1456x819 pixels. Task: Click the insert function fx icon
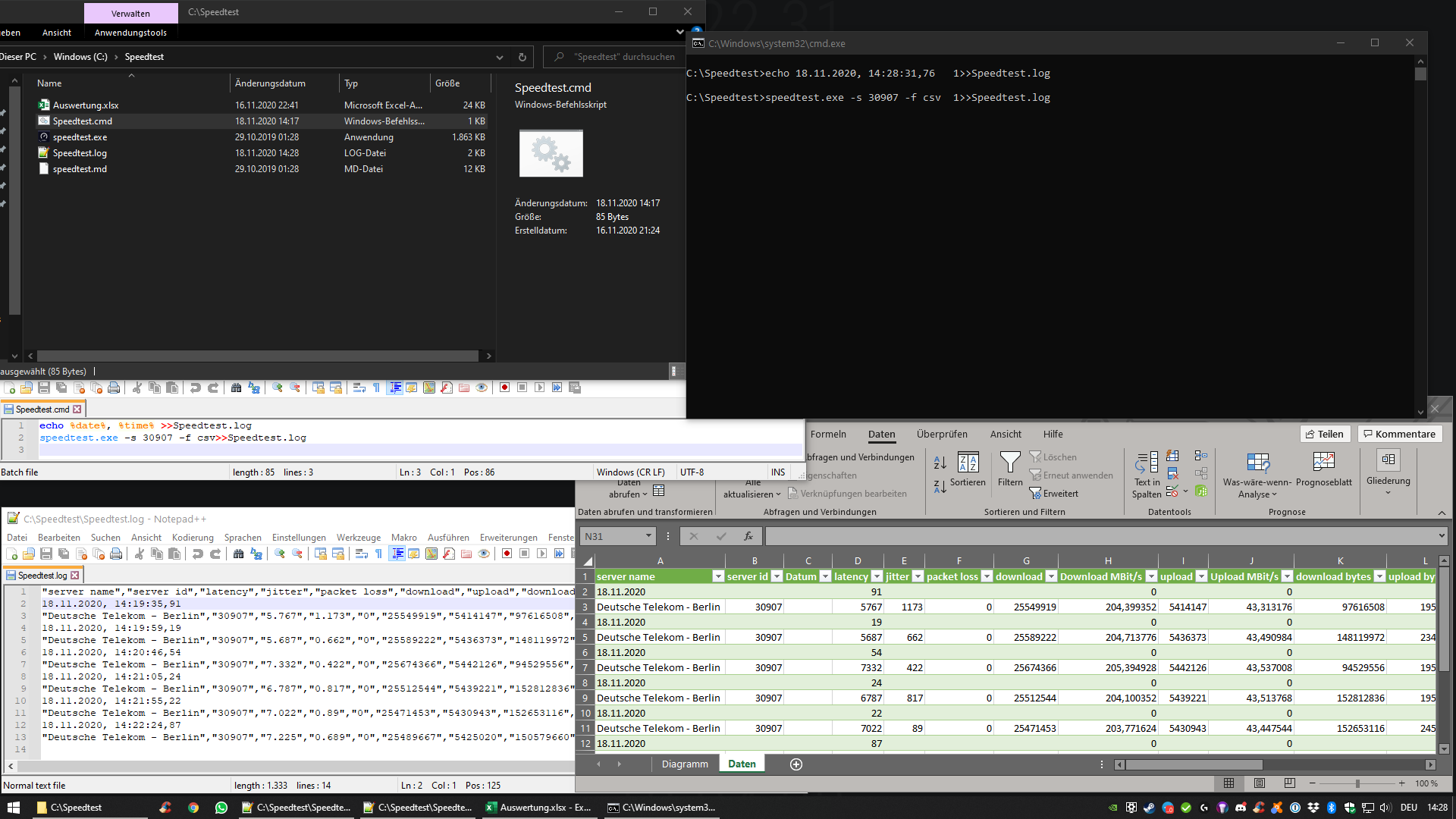[748, 536]
